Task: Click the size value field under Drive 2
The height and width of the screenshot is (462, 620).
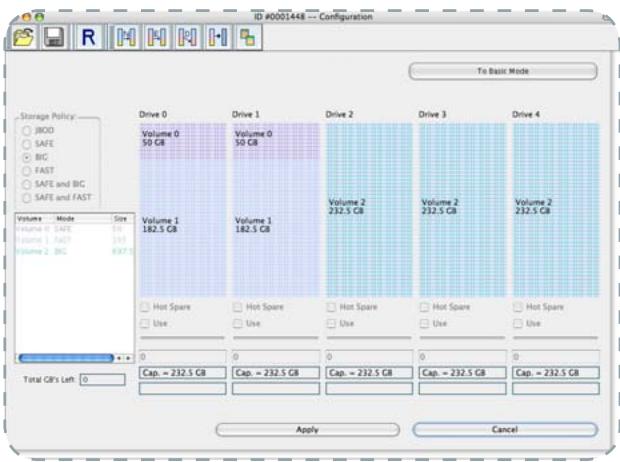Action: [369, 357]
